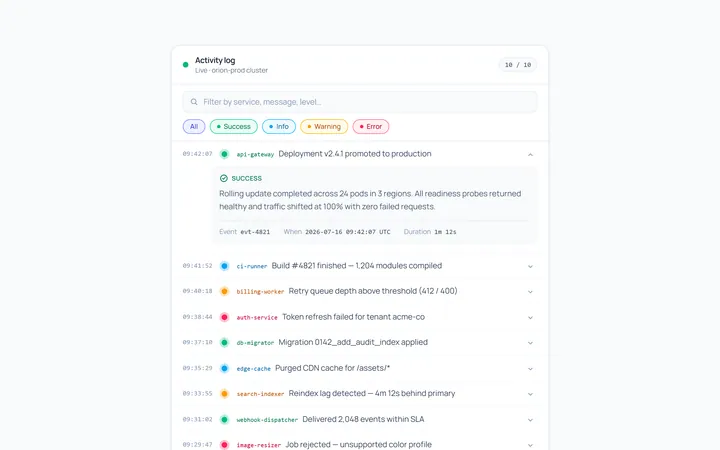Click the duration value 1m 12s
This screenshot has height=450, width=720.
coord(445,232)
